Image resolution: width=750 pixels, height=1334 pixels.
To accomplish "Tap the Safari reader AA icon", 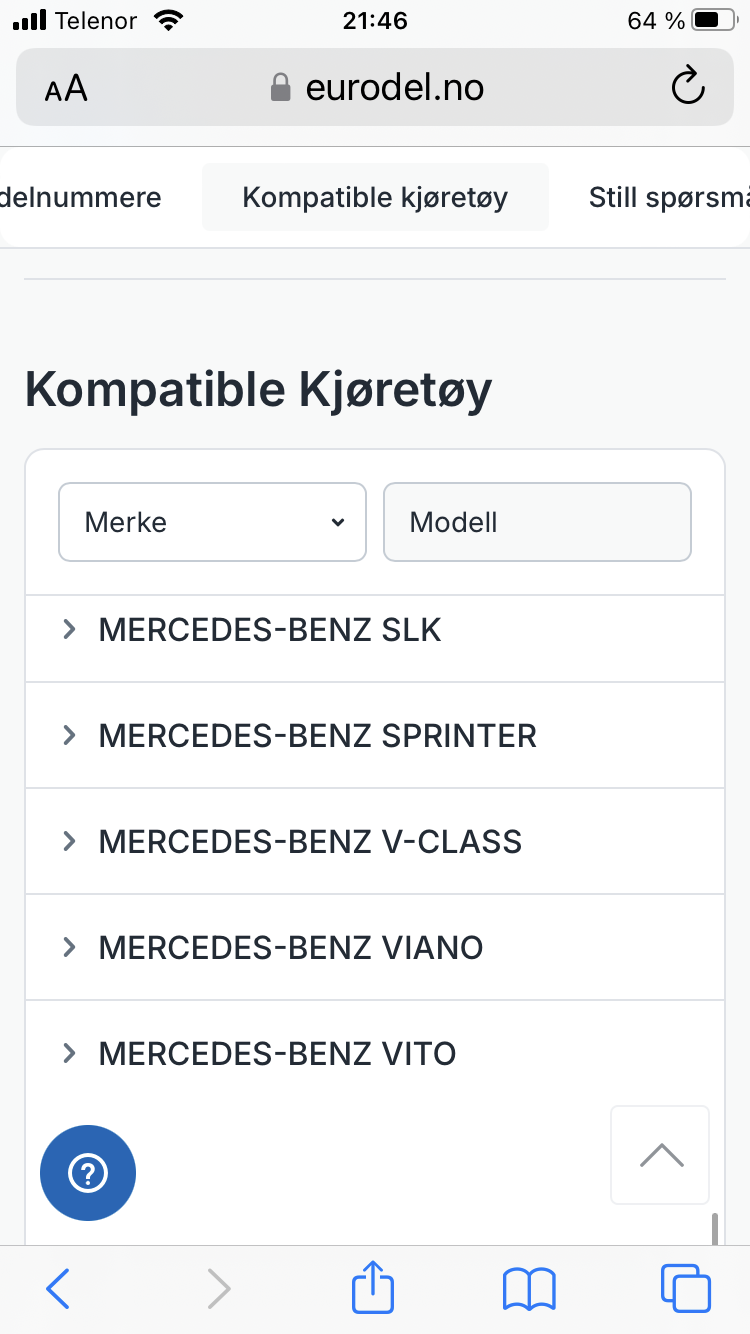I will click(66, 89).
